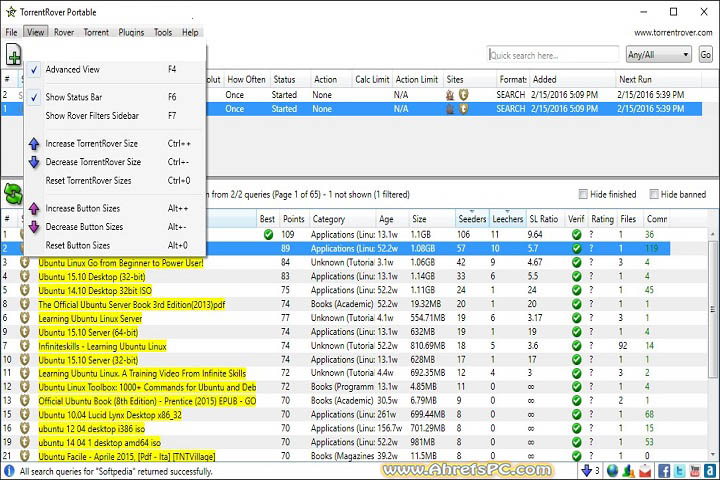Image resolution: width=720 pixels, height=480 pixels.
Task: Uncheck Advanced View in View menu
Action: pyautogui.click(x=114, y=70)
